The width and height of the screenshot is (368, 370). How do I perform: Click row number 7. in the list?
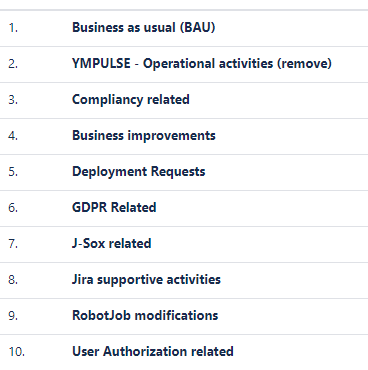tap(13, 244)
